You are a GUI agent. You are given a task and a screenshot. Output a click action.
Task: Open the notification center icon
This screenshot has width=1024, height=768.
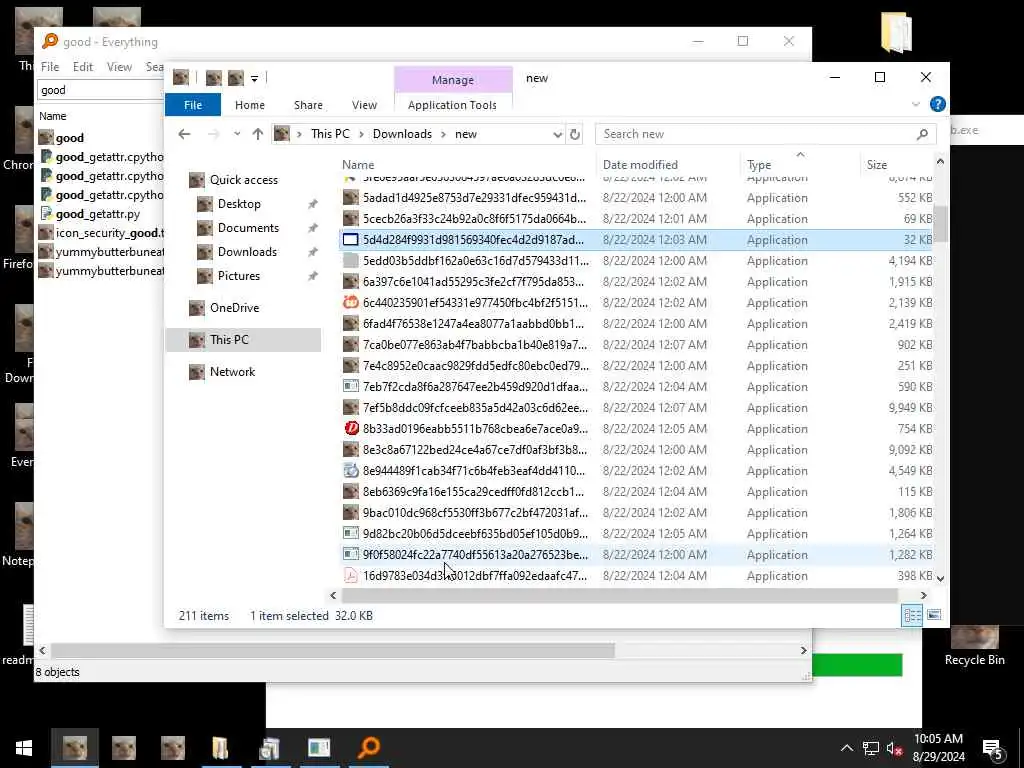click(993, 750)
